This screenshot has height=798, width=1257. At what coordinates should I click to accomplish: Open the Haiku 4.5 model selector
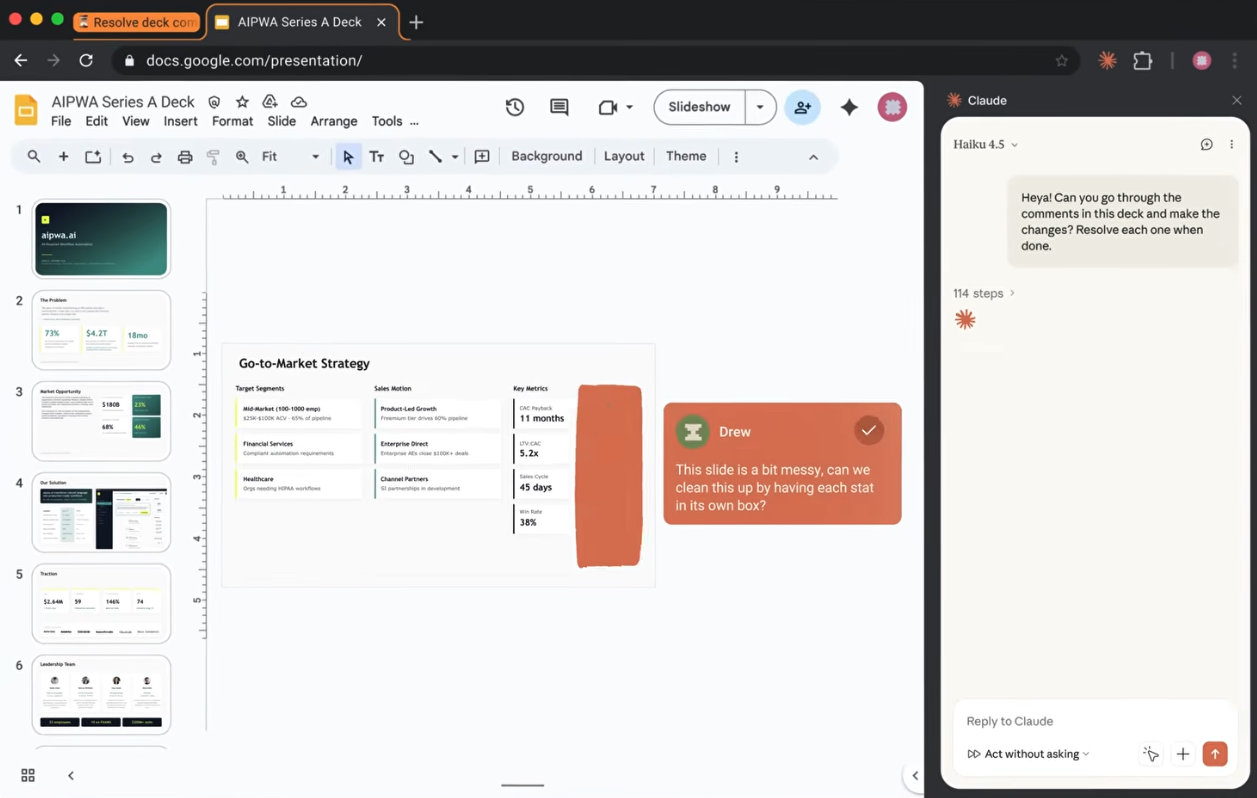click(985, 144)
